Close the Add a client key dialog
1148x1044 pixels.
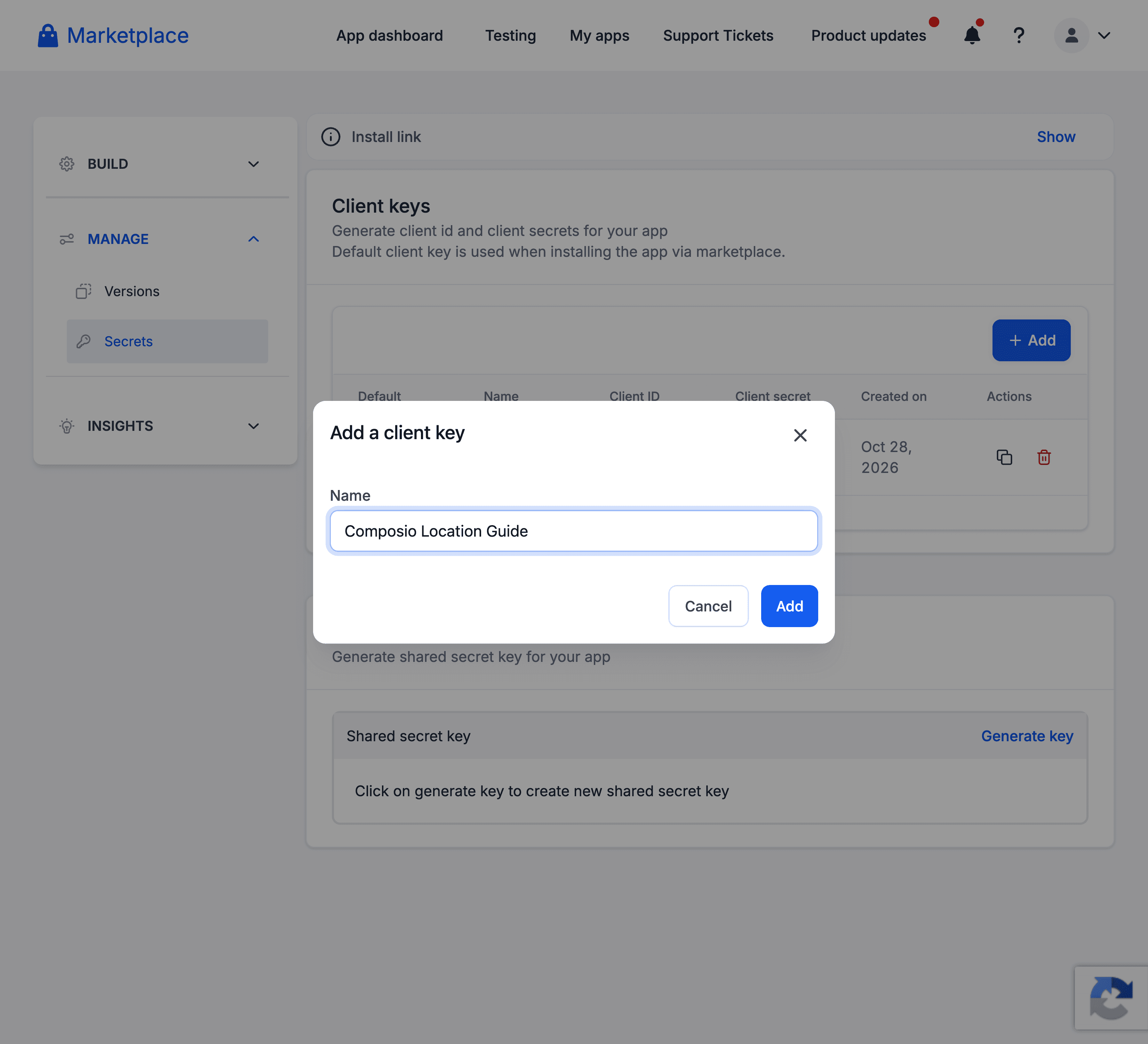[x=800, y=435]
